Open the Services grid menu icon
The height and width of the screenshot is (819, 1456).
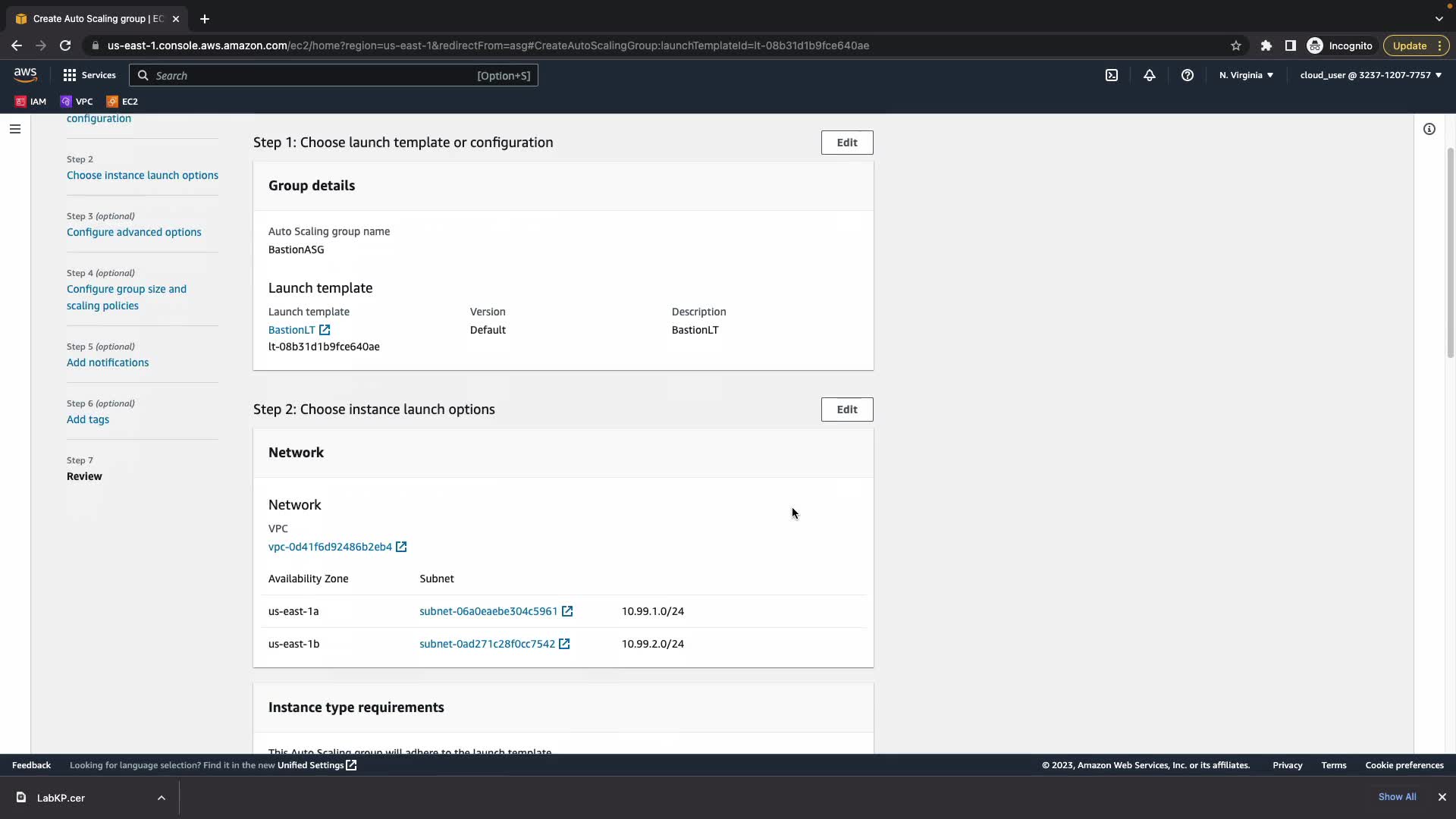(x=70, y=75)
